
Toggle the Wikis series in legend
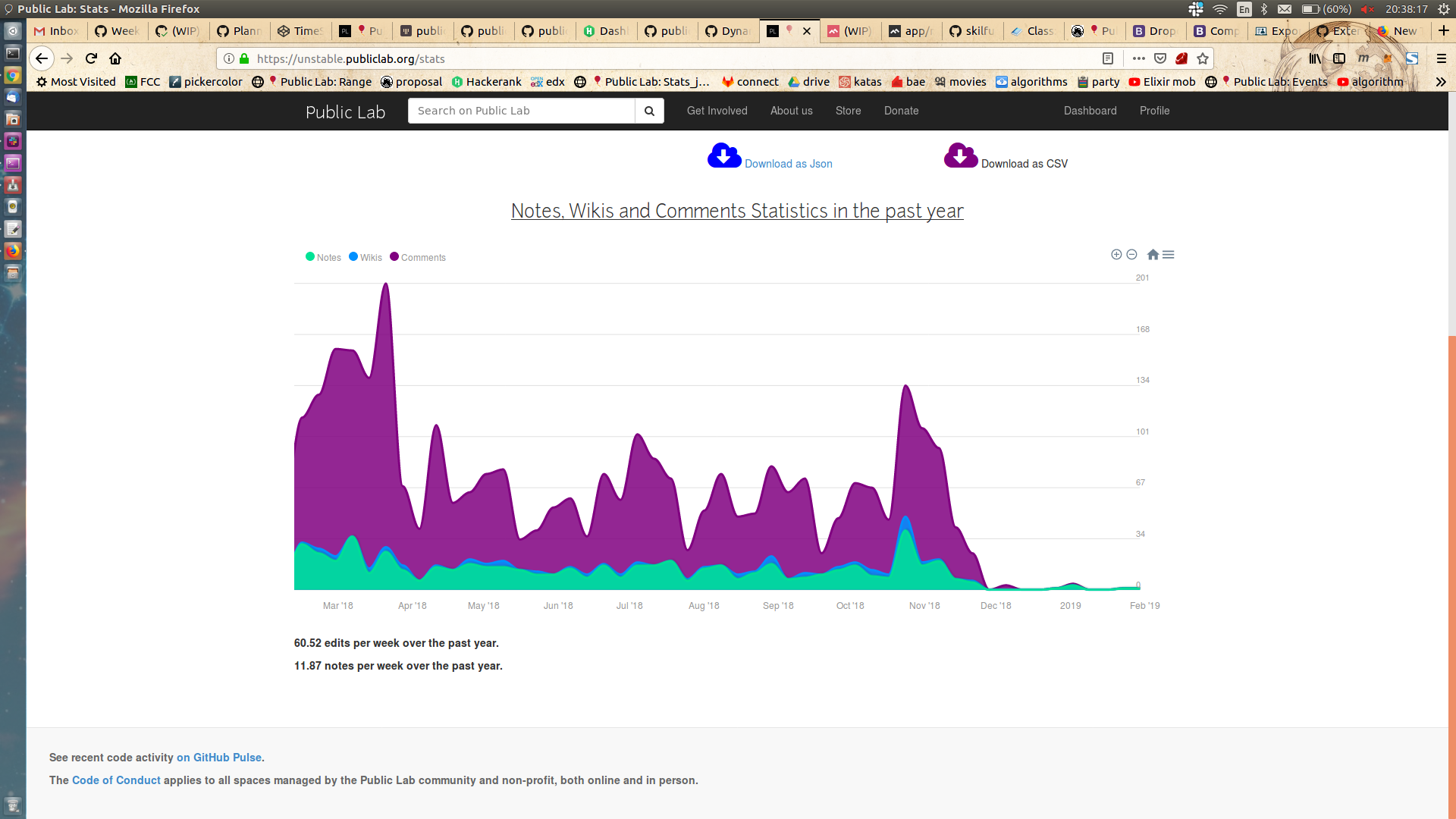(x=366, y=257)
